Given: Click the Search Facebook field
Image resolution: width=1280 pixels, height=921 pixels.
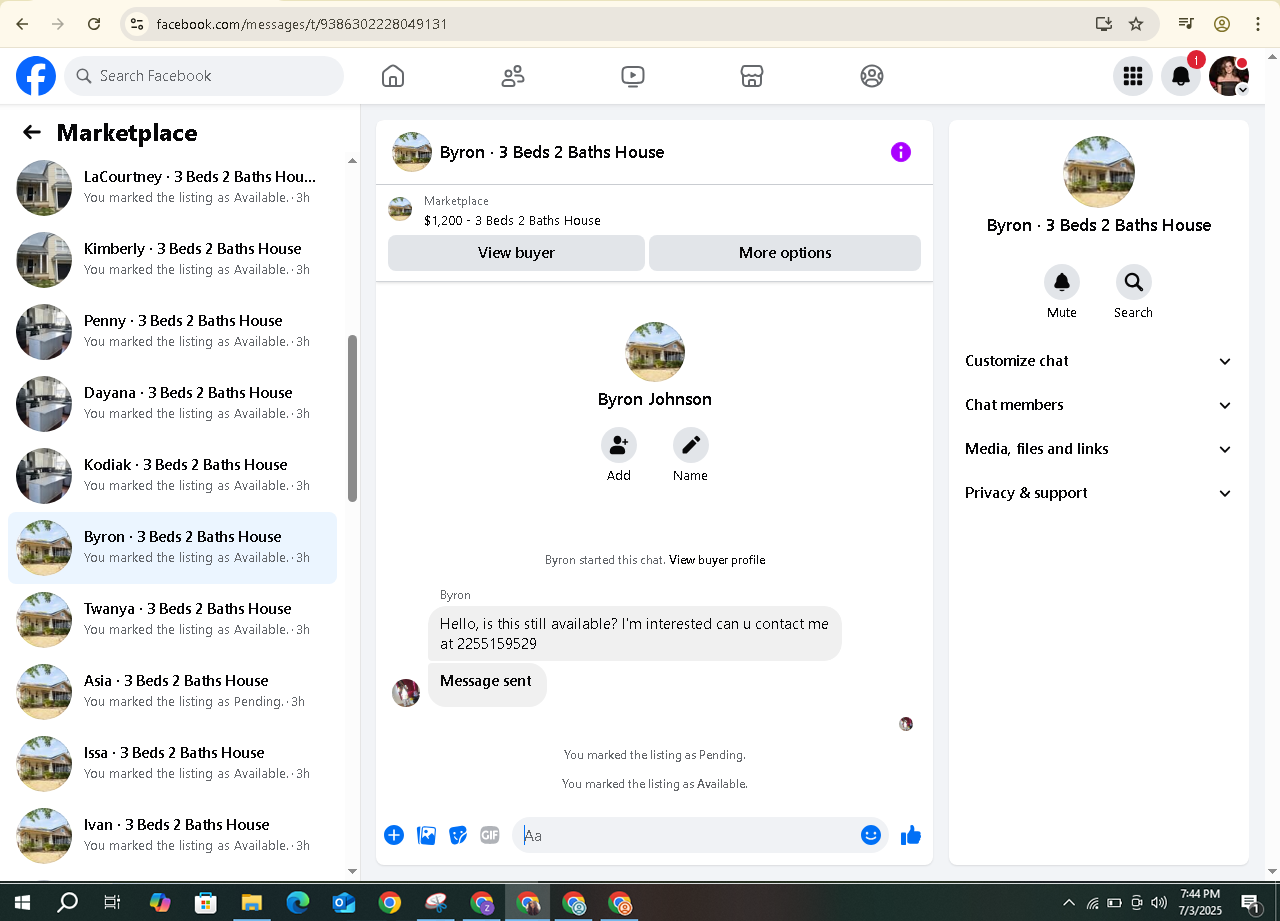Looking at the screenshot, I should (x=204, y=76).
